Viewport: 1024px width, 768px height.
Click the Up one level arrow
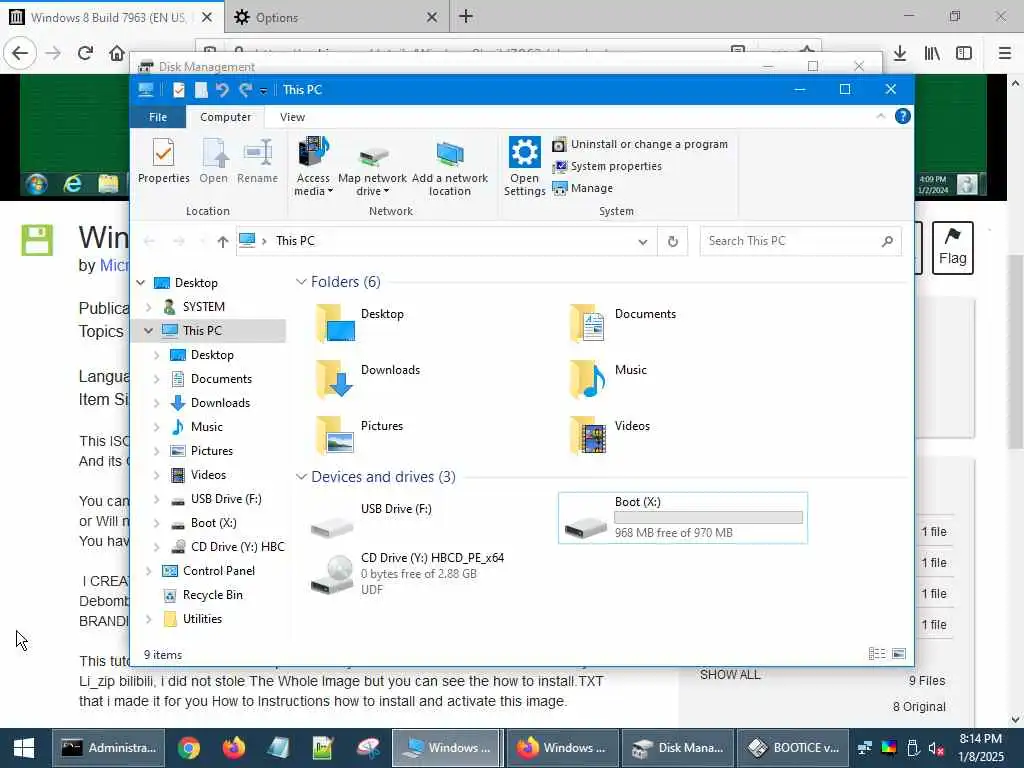(223, 242)
